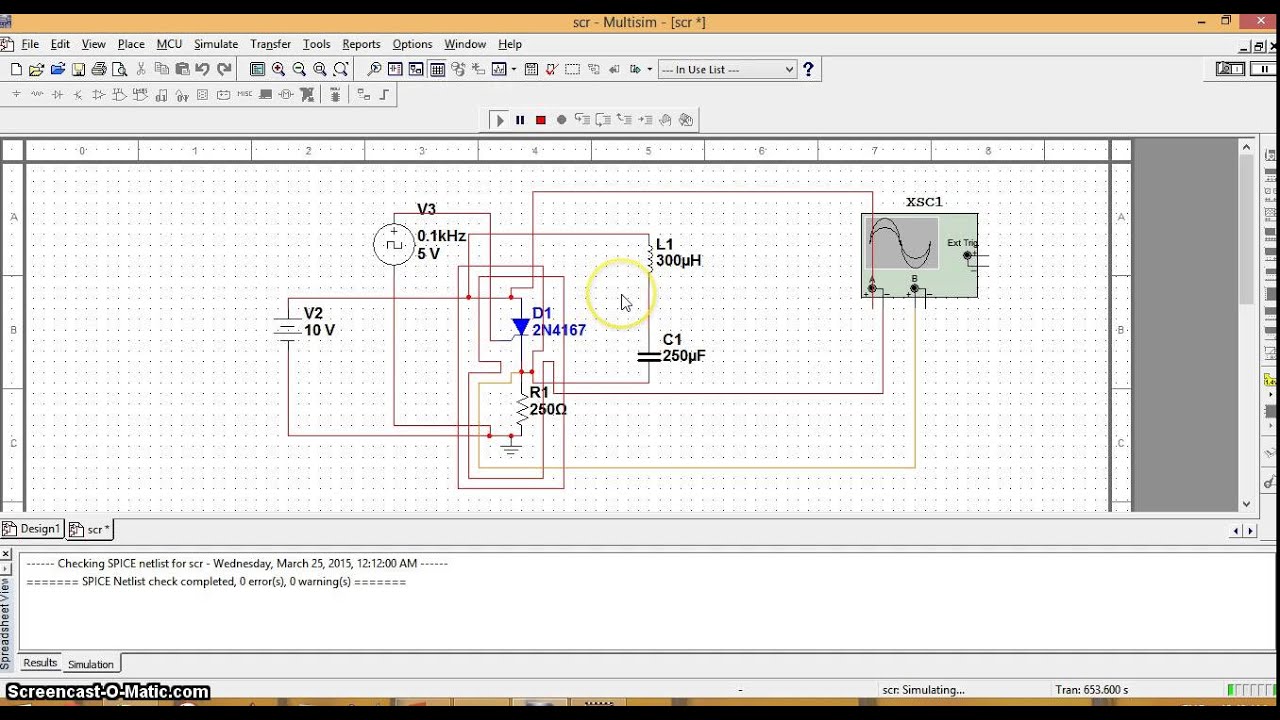Select the V2 10 V battery
Viewport: 1280px width, 720px height.
point(288,328)
